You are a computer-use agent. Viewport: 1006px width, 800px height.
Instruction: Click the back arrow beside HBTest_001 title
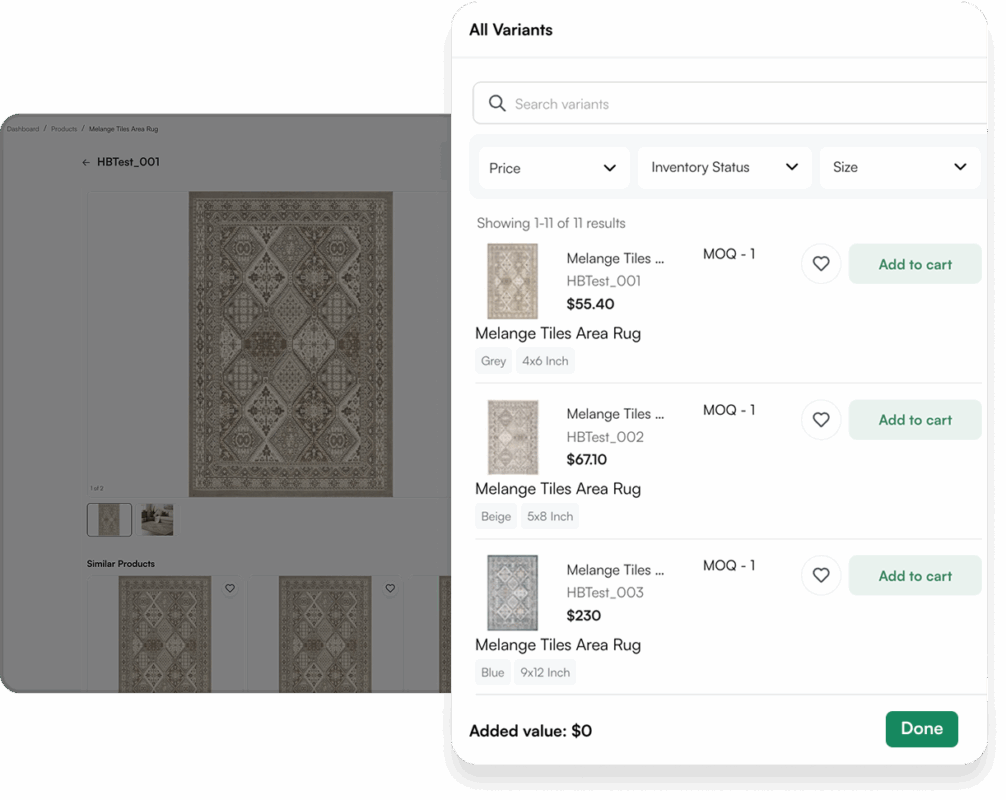point(86,162)
